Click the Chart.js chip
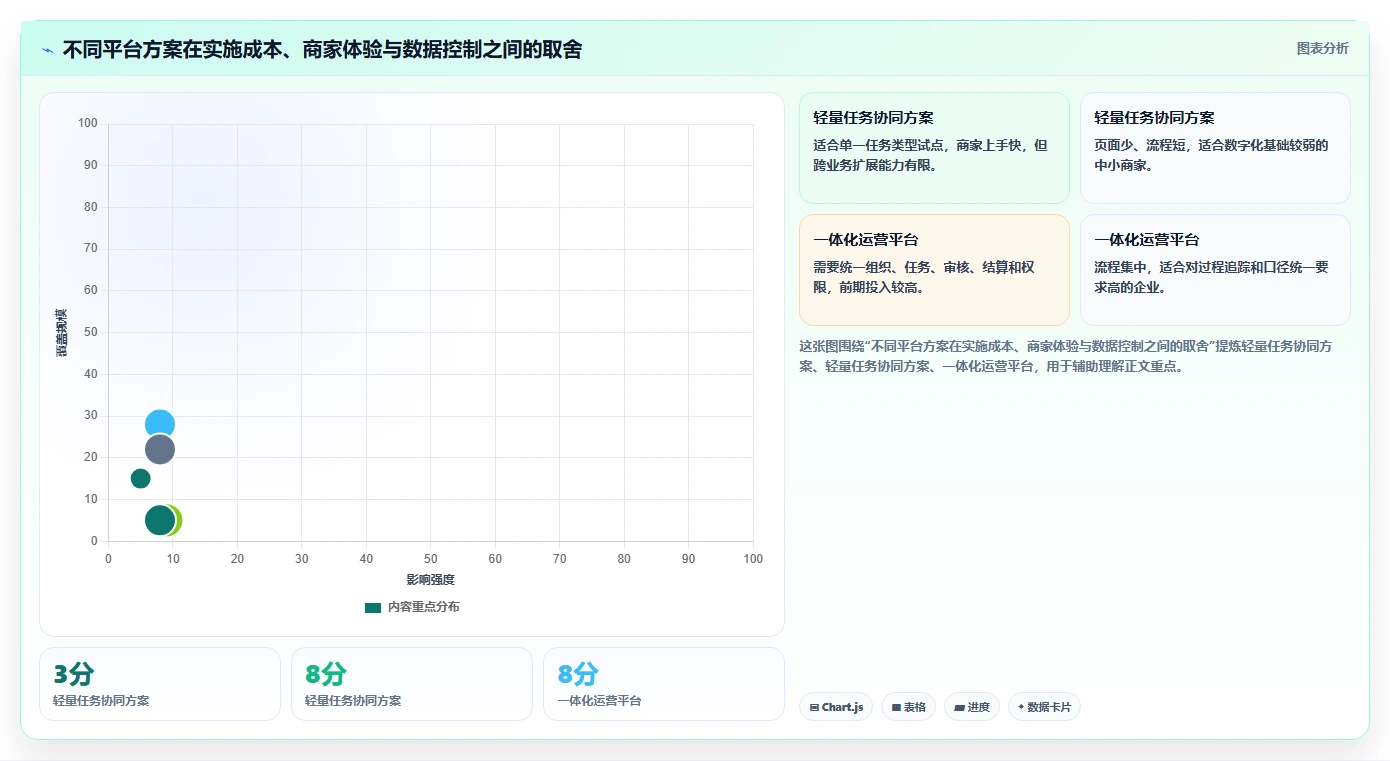The image size is (1390, 761). [x=836, y=707]
